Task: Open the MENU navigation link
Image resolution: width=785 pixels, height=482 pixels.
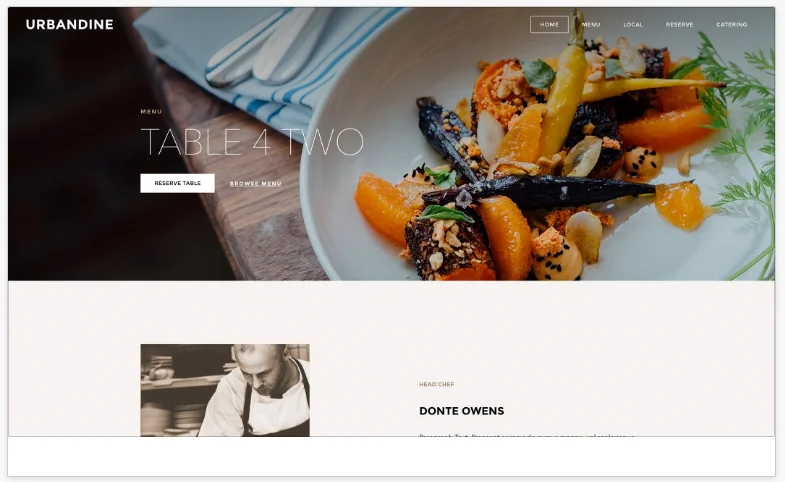Action: (591, 25)
